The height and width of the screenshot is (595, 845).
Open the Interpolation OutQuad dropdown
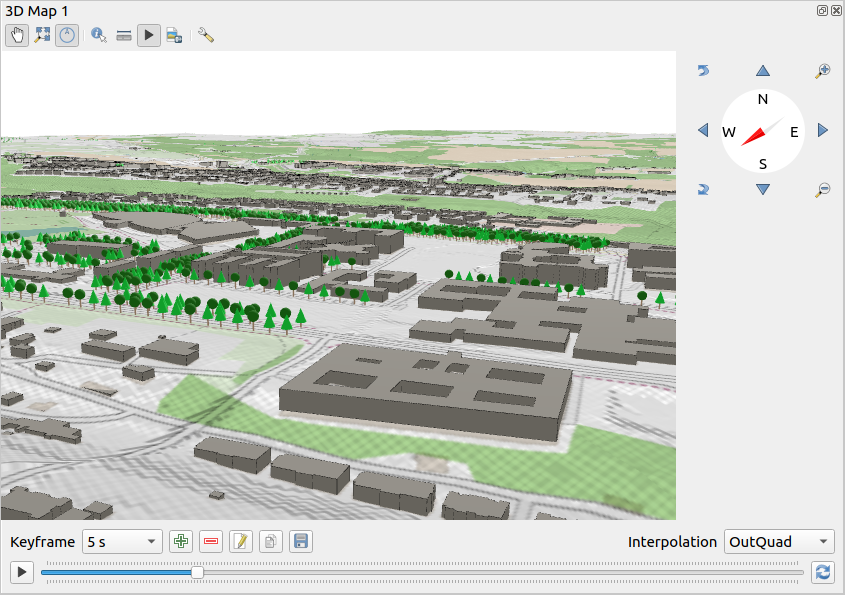coord(780,542)
